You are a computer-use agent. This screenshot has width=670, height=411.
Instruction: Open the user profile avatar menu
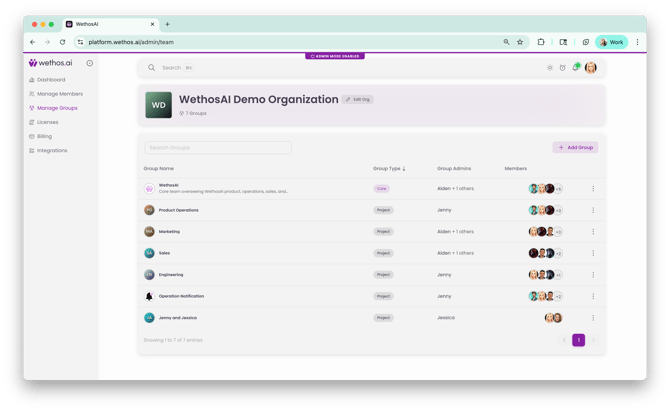[x=591, y=68]
